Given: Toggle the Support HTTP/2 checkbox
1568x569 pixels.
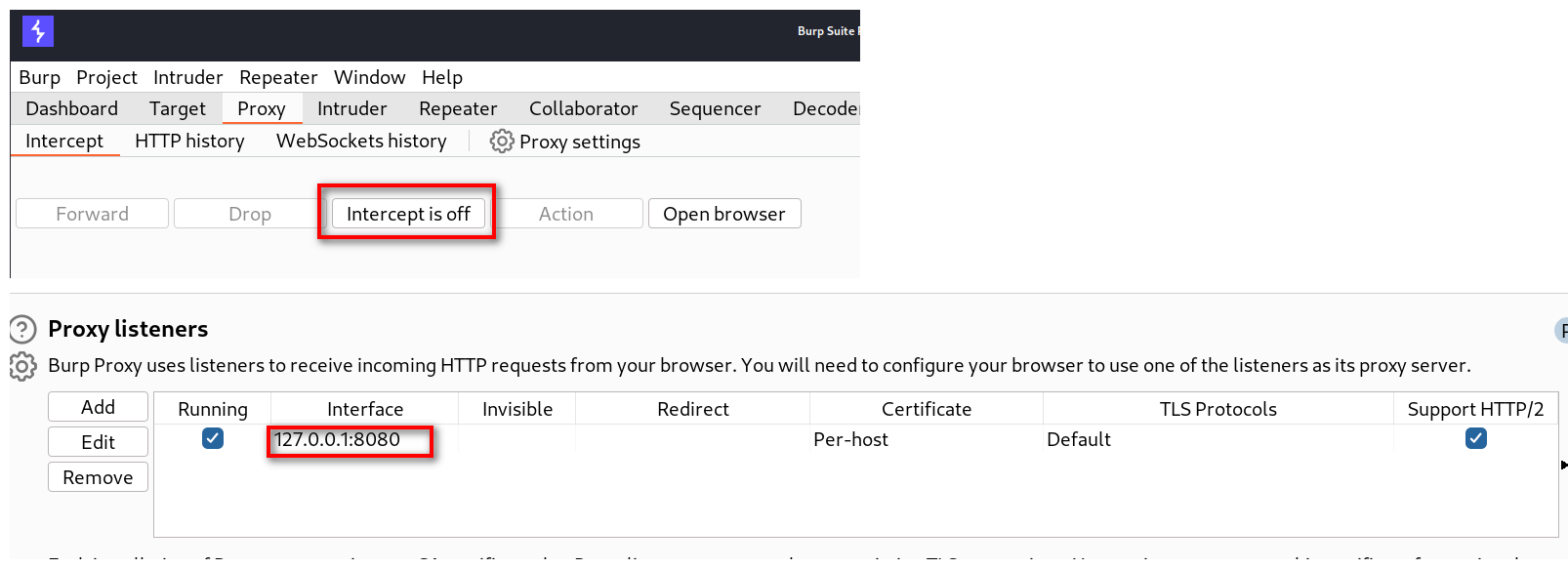Looking at the screenshot, I should click(x=1475, y=439).
